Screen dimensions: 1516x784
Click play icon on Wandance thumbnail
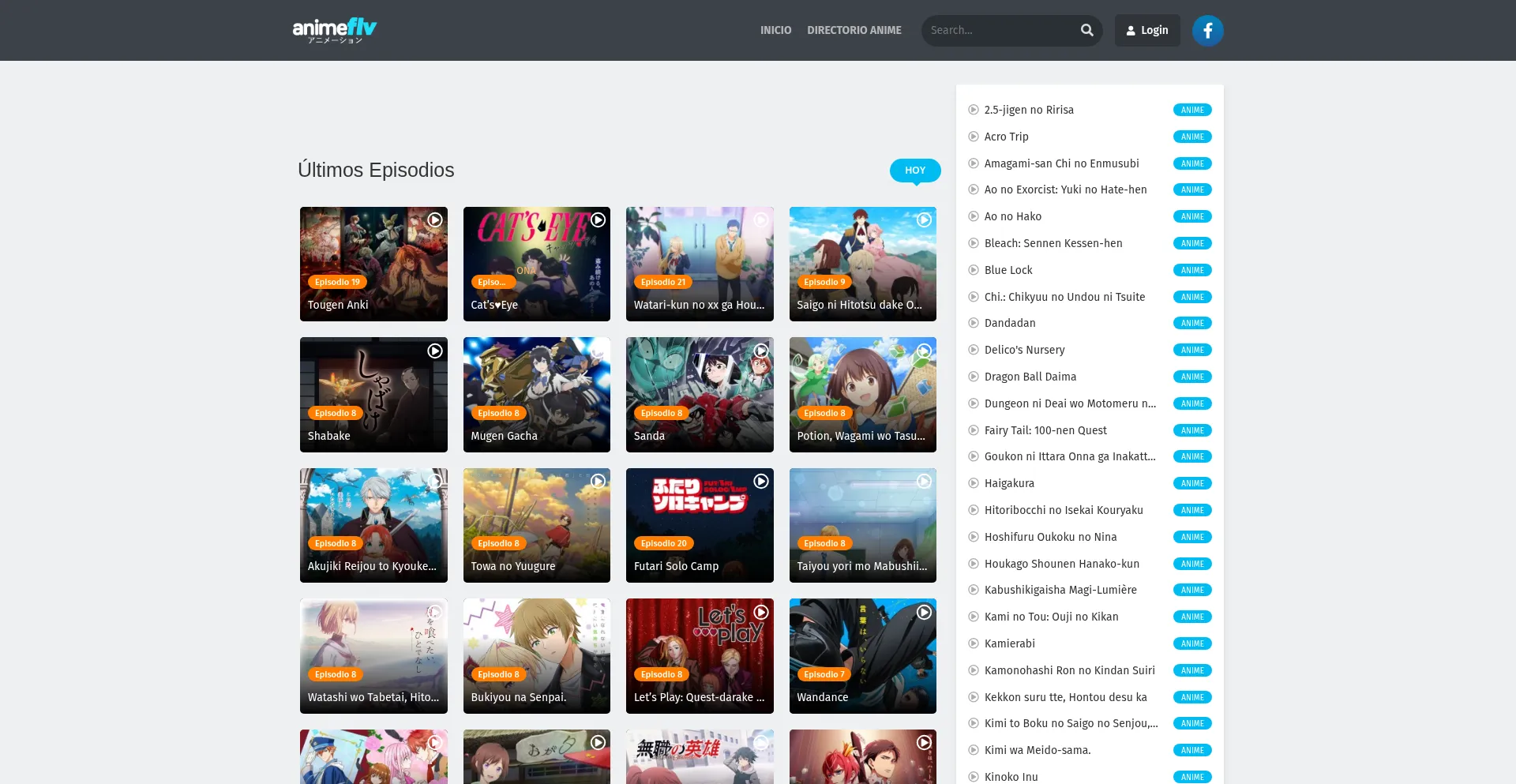click(924, 612)
